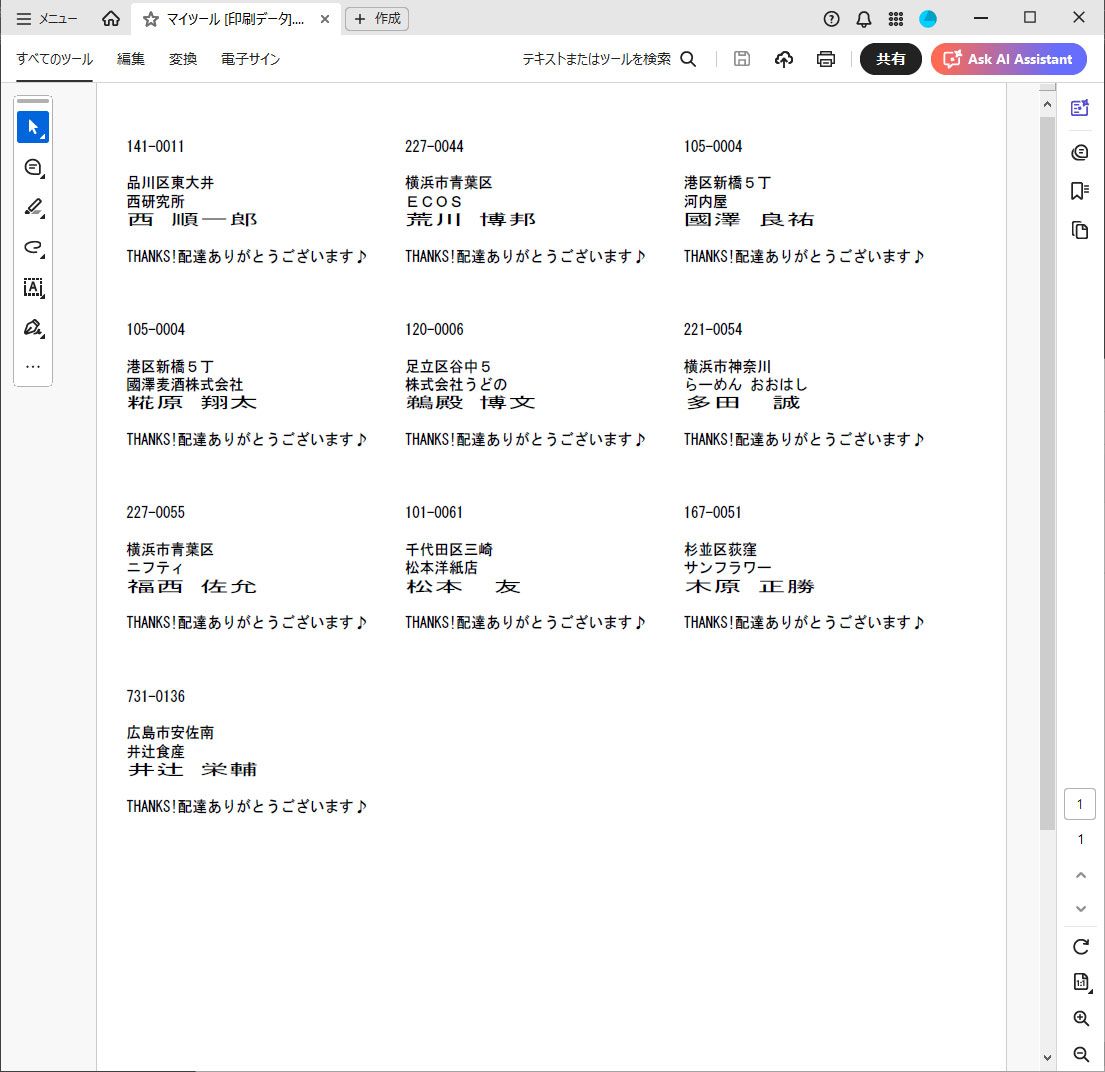
Task: Click postal code 141-0011
Action: pyautogui.click(x=156, y=146)
